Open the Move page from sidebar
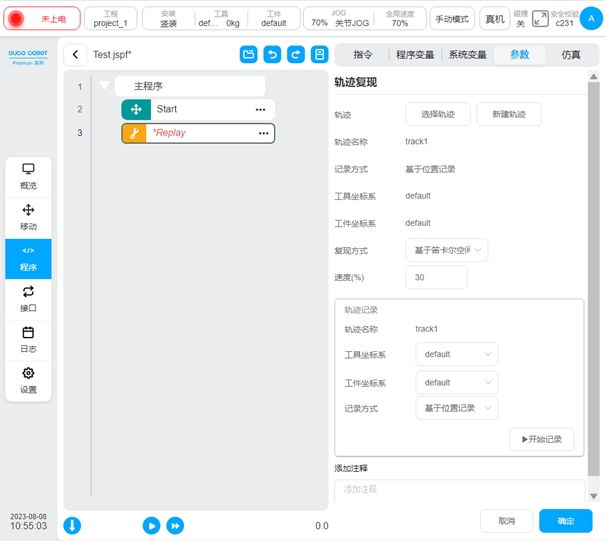This screenshot has width=605, height=541. point(28,217)
